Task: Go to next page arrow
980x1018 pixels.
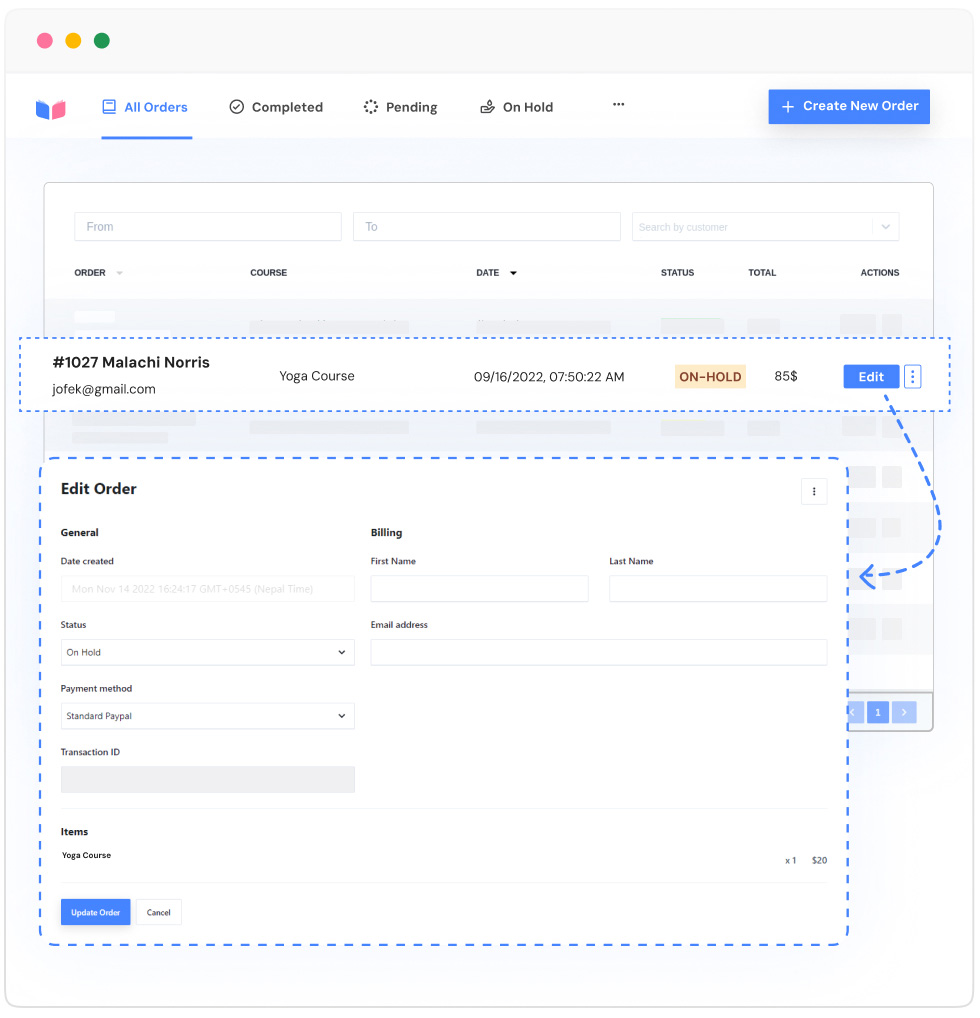Action: click(904, 712)
